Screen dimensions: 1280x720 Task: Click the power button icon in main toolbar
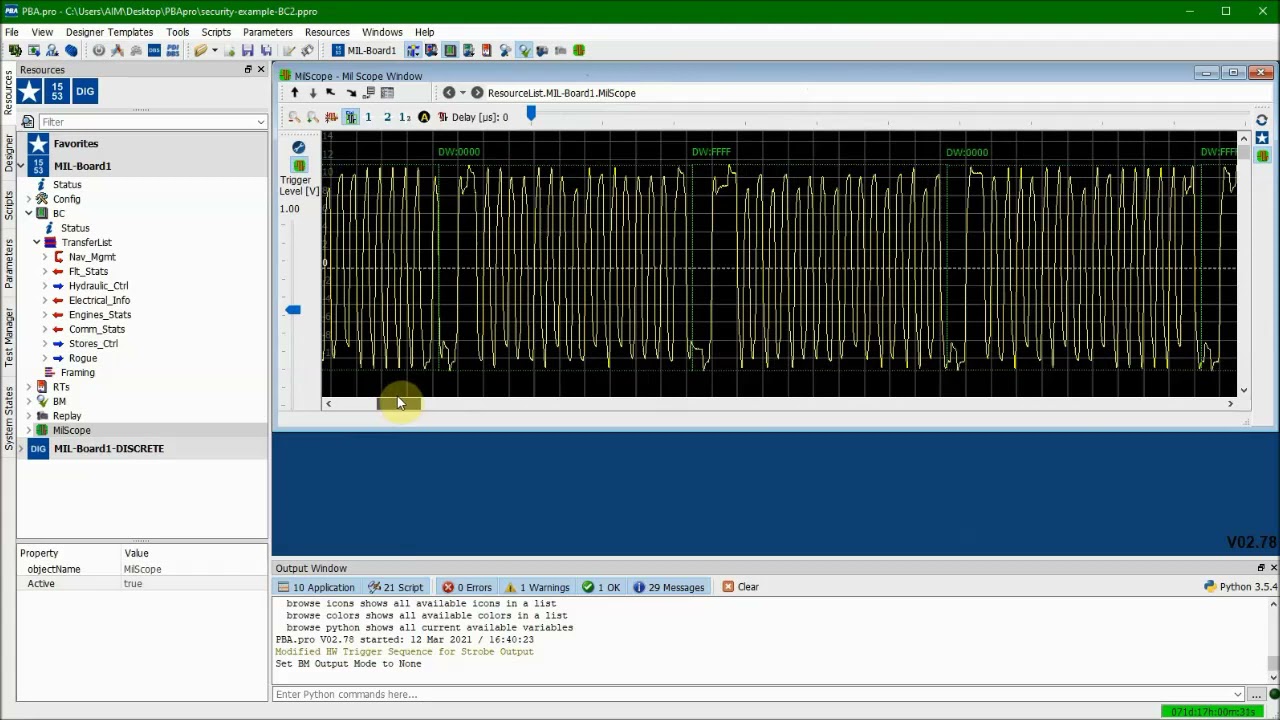[98, 50]
